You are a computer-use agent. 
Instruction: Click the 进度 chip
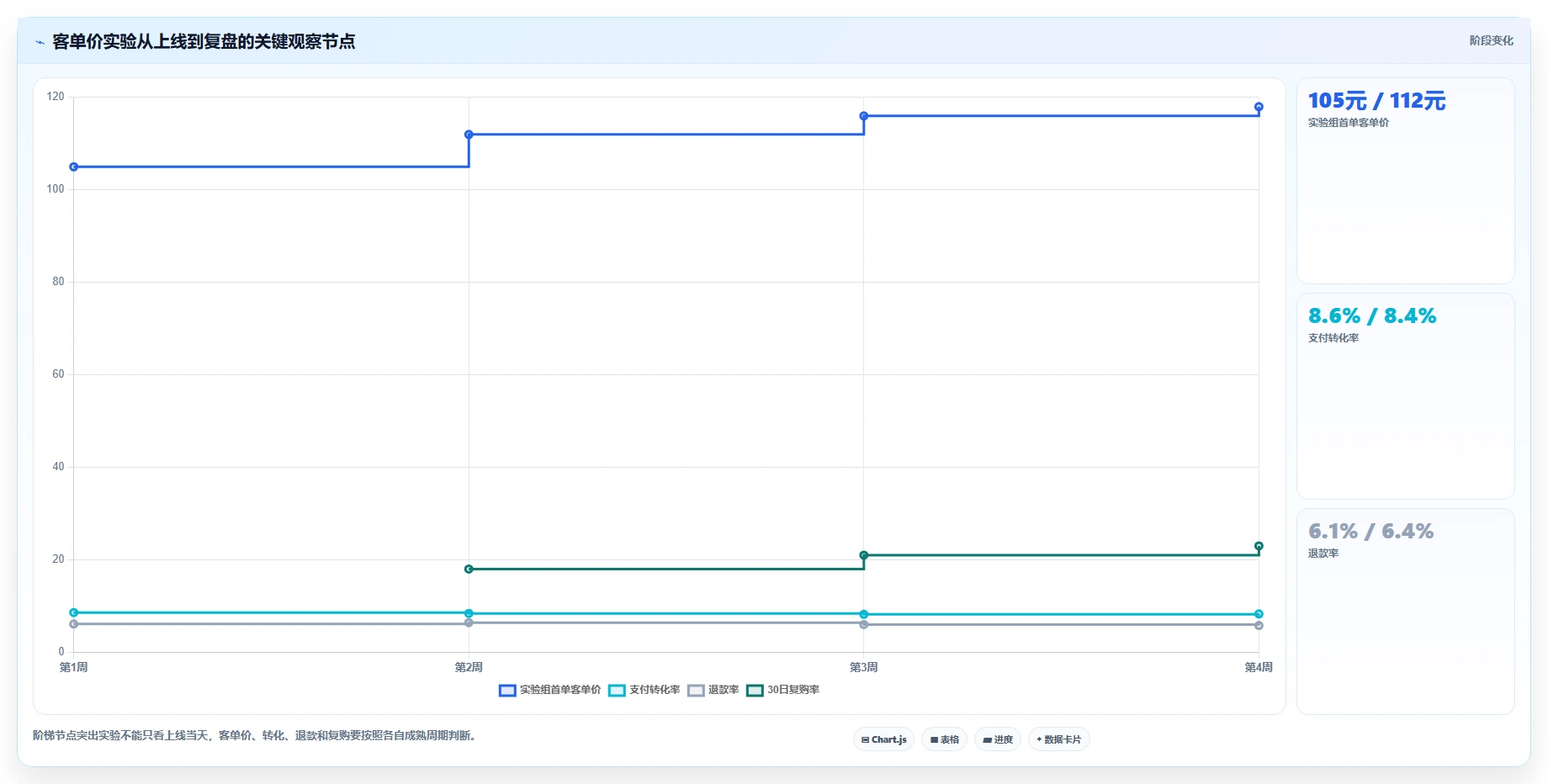pyautogui.click(x=998, y=739)
